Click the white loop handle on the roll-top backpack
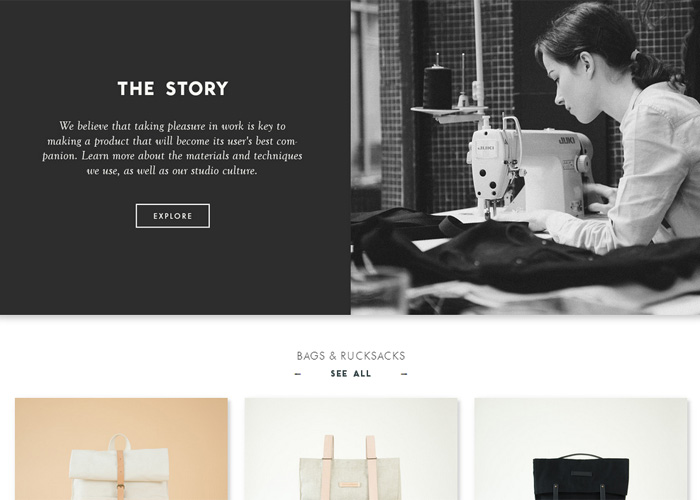 (x=120, y=442)
